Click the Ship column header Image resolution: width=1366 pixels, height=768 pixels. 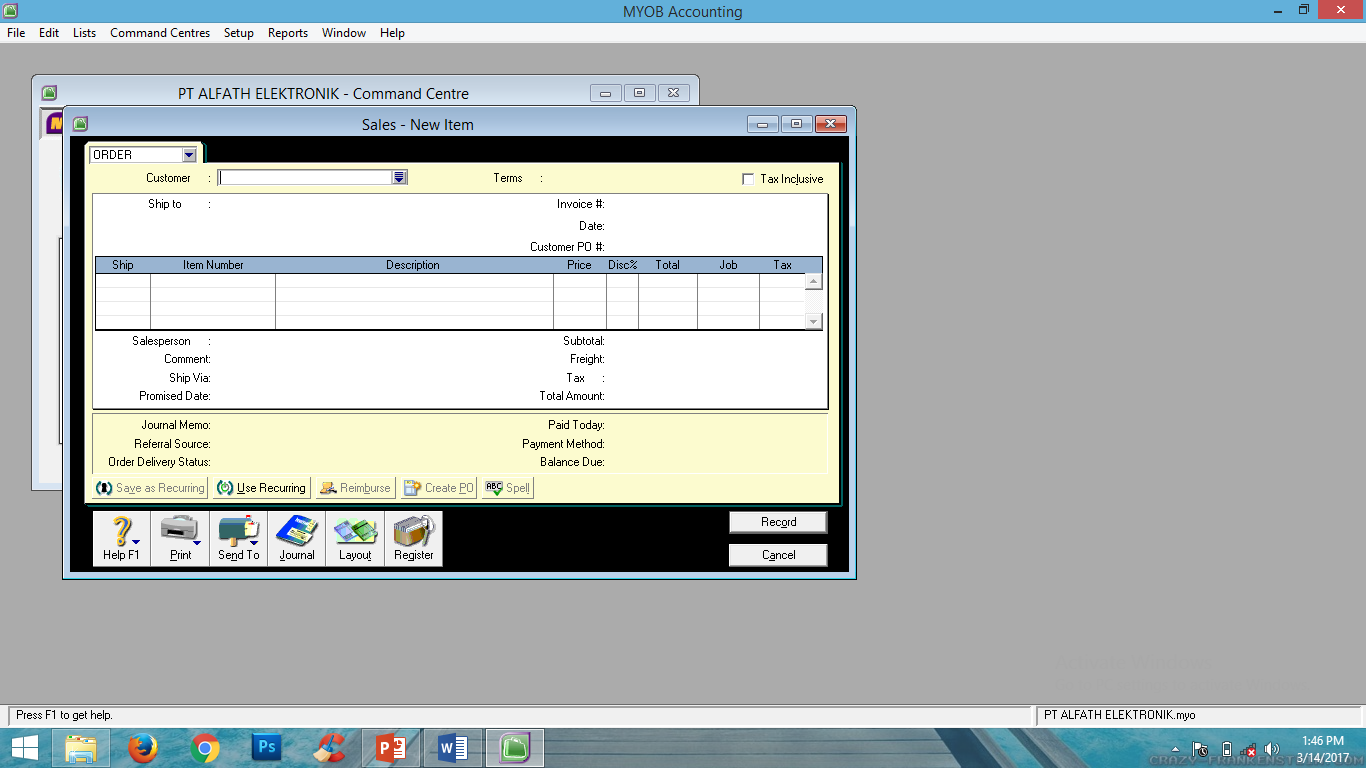123,265
